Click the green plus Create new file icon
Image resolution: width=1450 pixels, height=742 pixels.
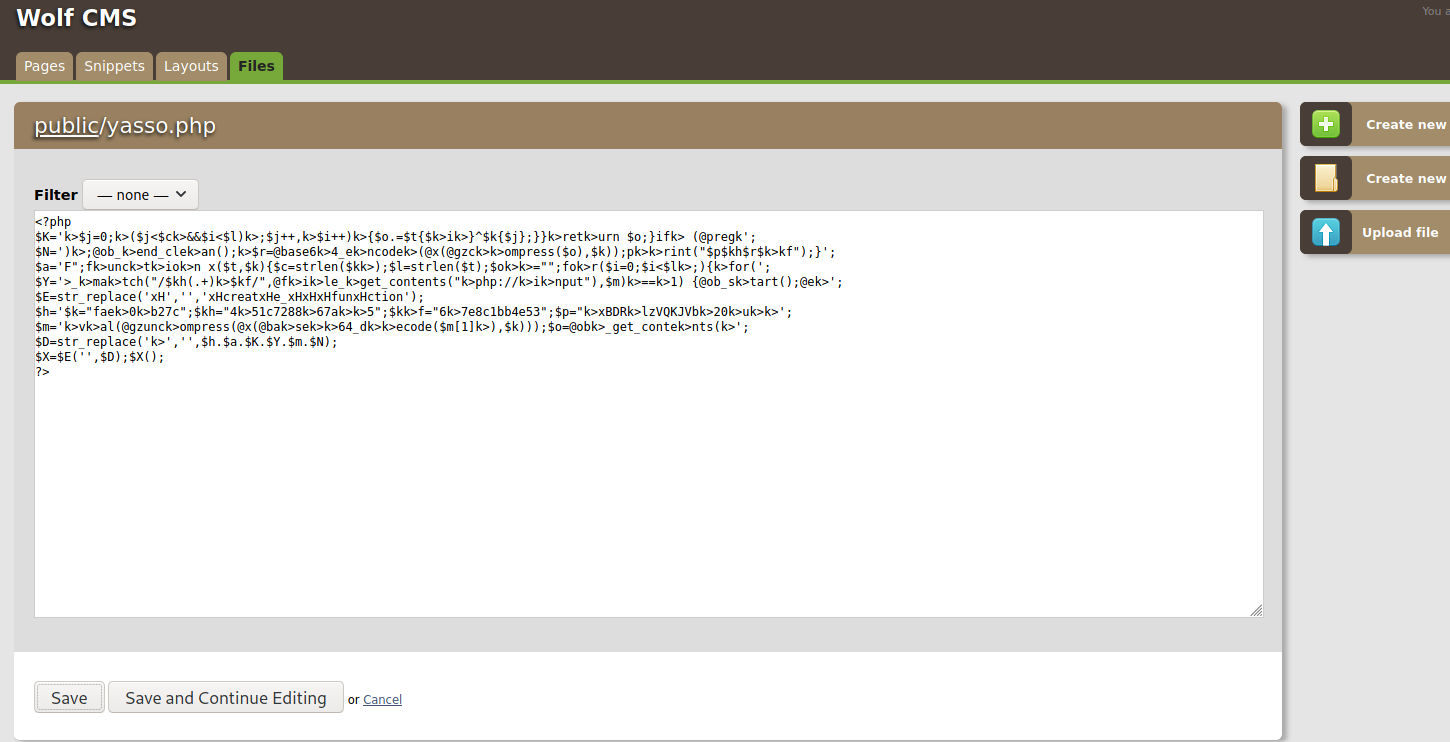coord(1325,125)
